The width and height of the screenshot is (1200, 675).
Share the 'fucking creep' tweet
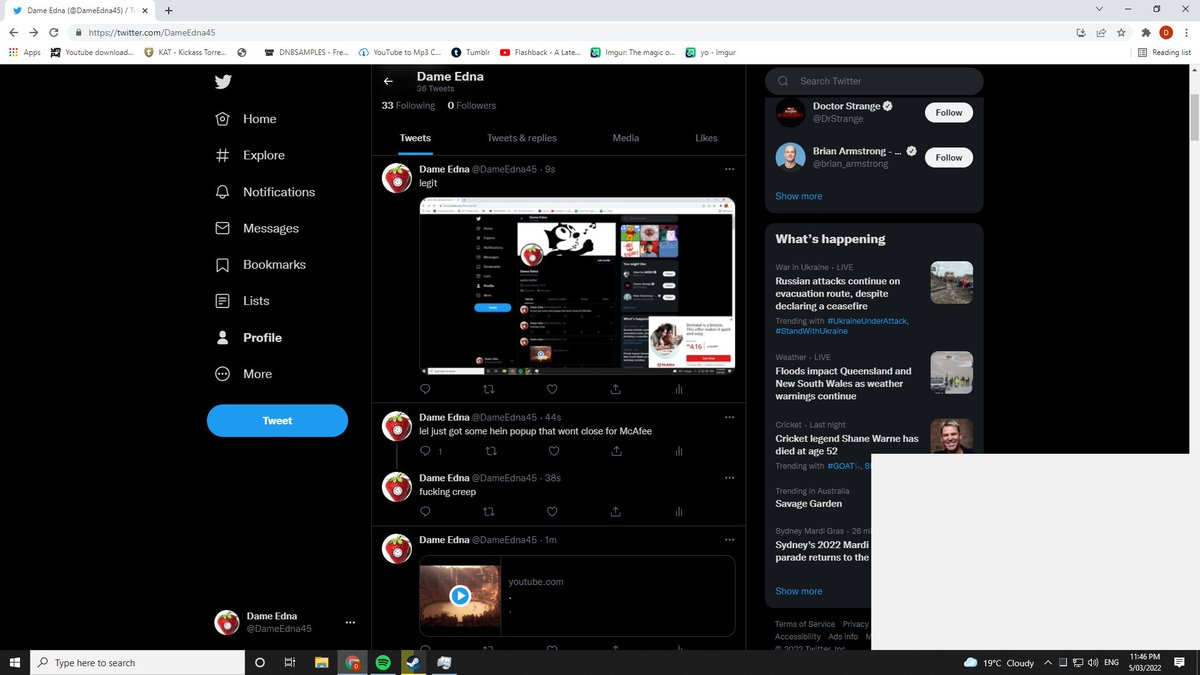click(616, 512)
